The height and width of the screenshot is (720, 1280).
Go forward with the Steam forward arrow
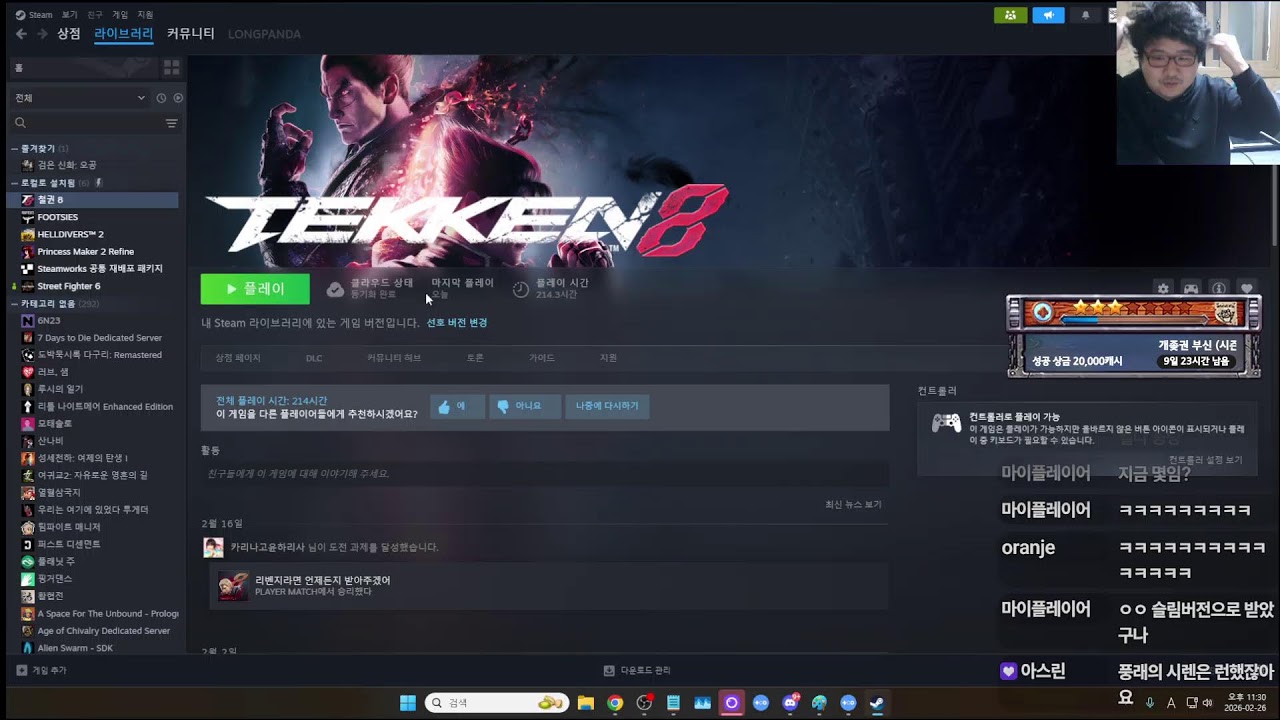(x=42, y=34)
